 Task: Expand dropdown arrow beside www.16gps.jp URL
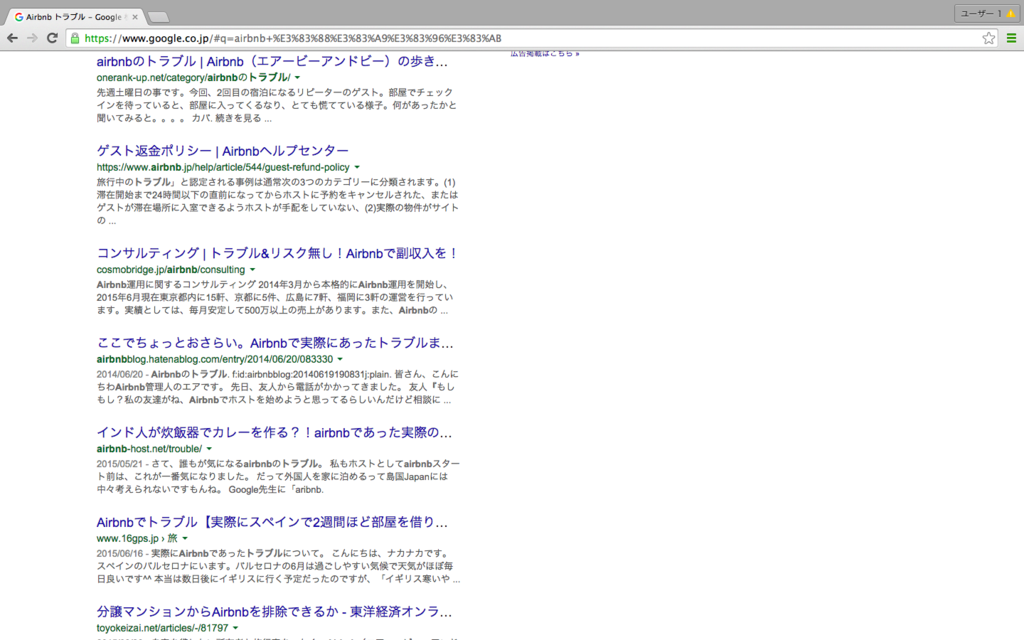(185, 538)
